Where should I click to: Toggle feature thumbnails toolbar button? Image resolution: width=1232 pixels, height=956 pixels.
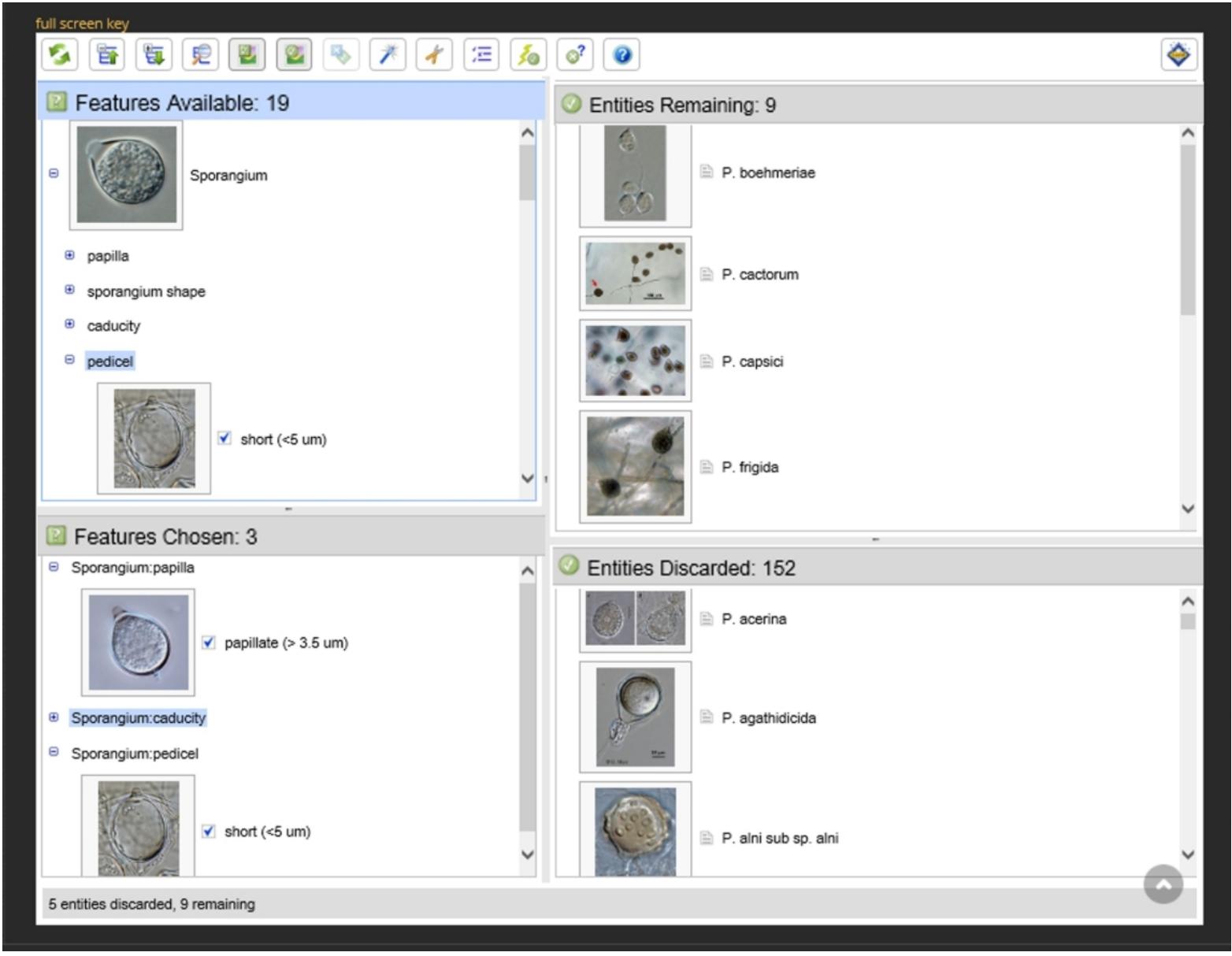pos(247,54)
